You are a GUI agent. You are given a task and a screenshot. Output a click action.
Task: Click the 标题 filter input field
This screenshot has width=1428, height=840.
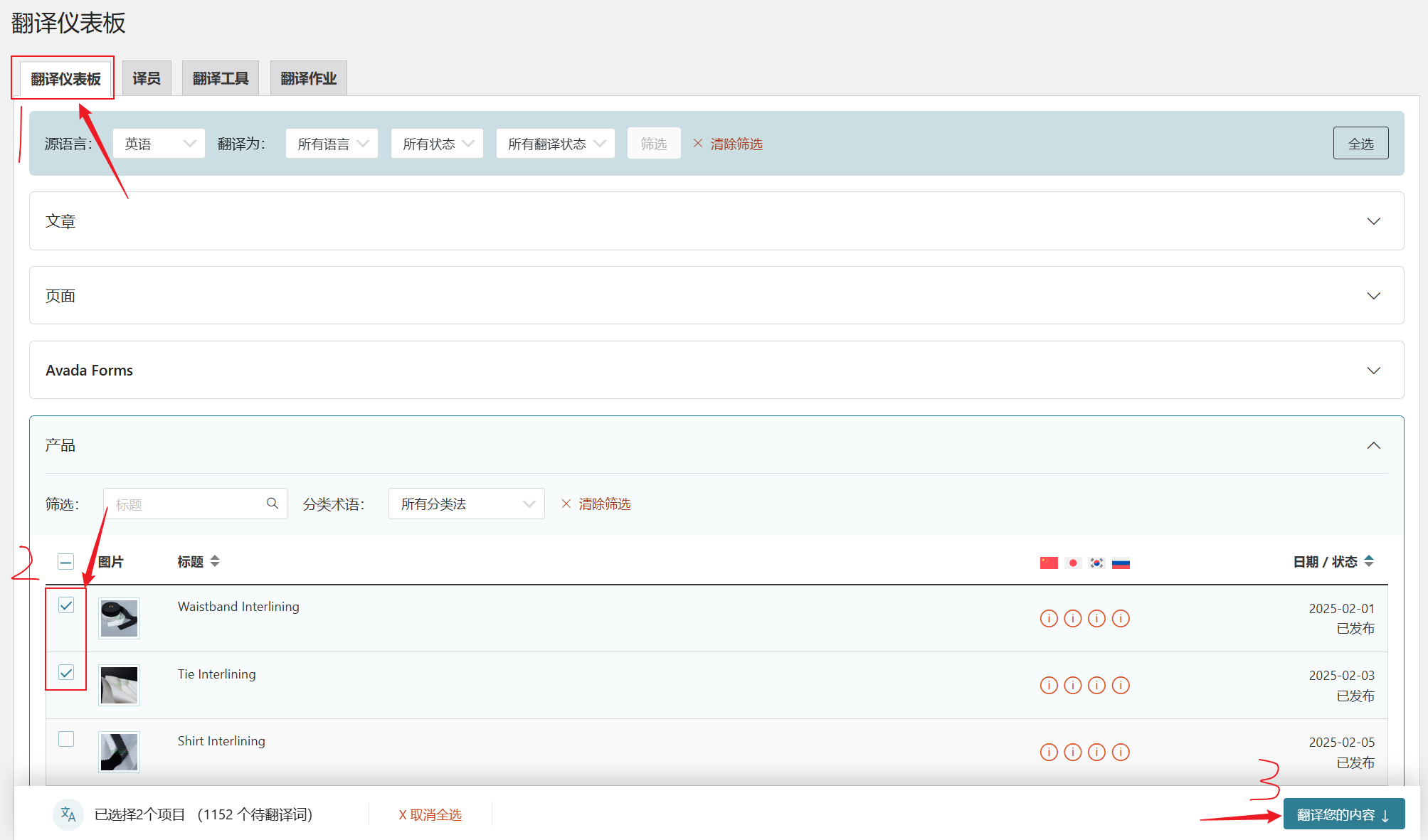tap(185, 504)
